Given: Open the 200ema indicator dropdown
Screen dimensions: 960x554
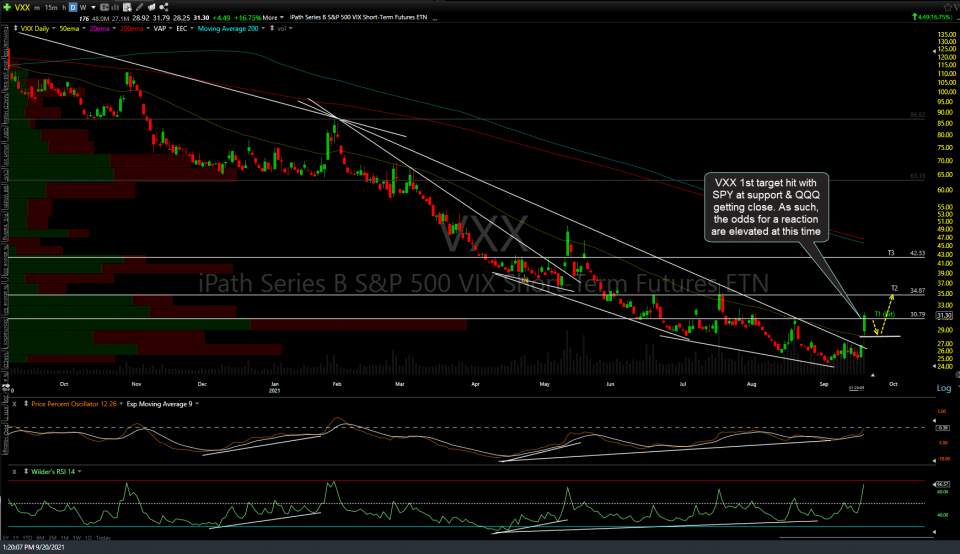Looking at the screenshot, I should coord(148,28).
